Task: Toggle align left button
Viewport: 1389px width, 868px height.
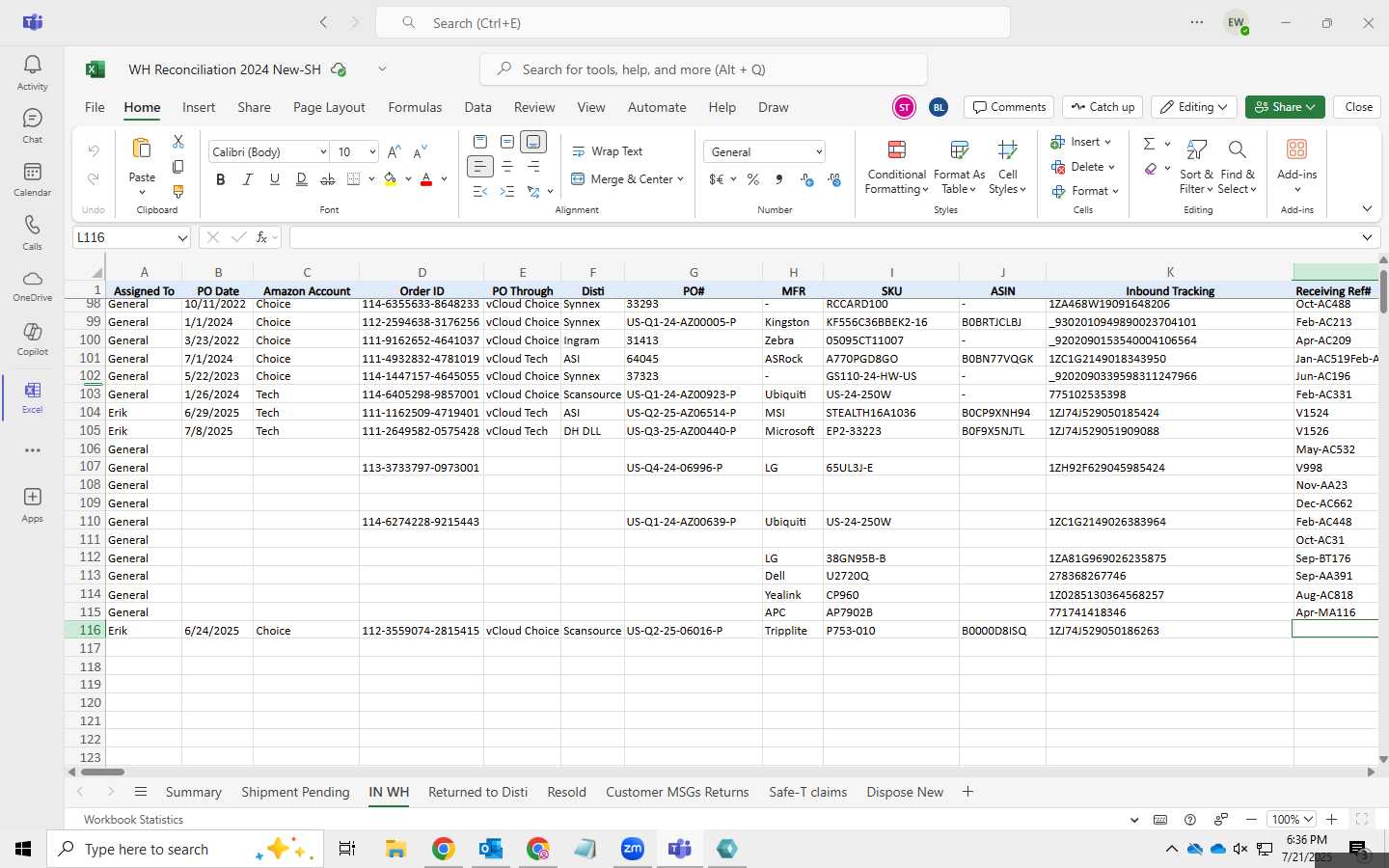Action: pyautogui.click(x=479, y=167)
